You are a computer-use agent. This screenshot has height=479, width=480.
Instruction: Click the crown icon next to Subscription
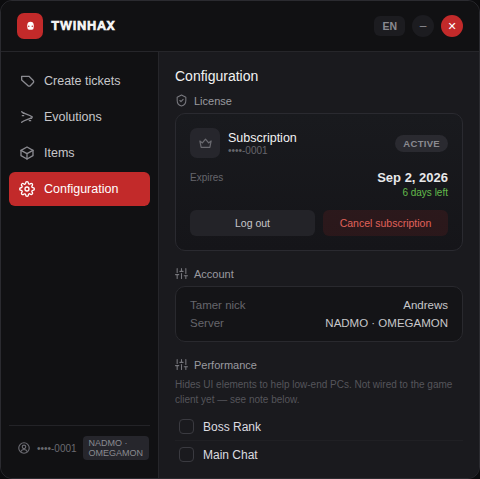pos(205,143)
